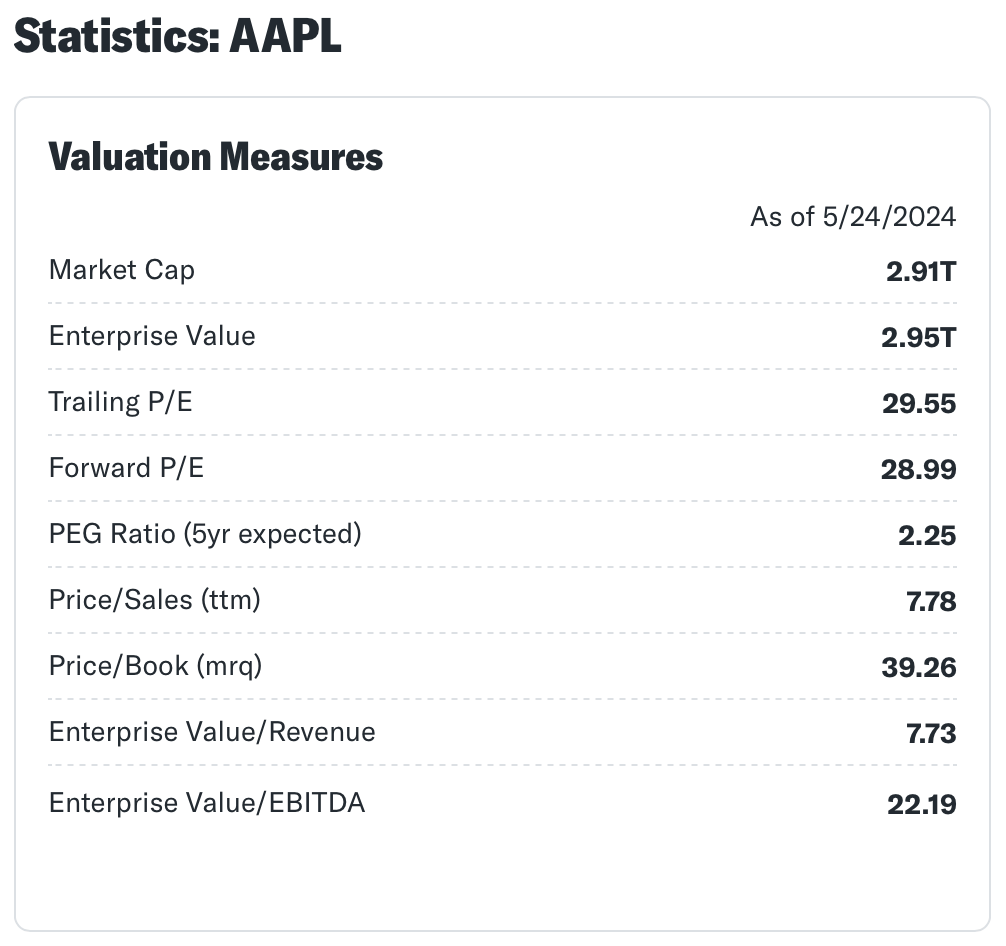Click the 29.55 trailing P/E value
The width and height of the screenshot is (1006, 946).
point(919,404)
